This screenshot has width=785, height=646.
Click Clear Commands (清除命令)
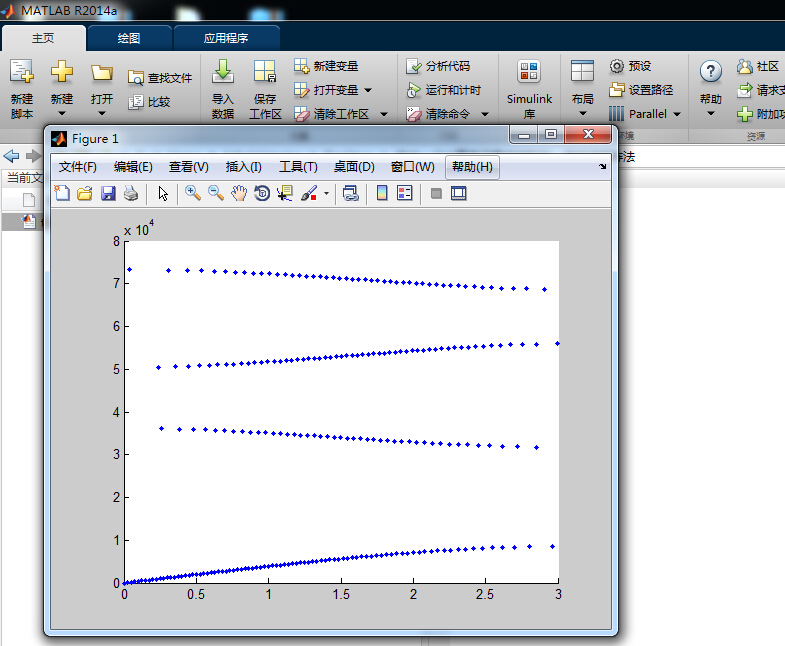(438, 114)
